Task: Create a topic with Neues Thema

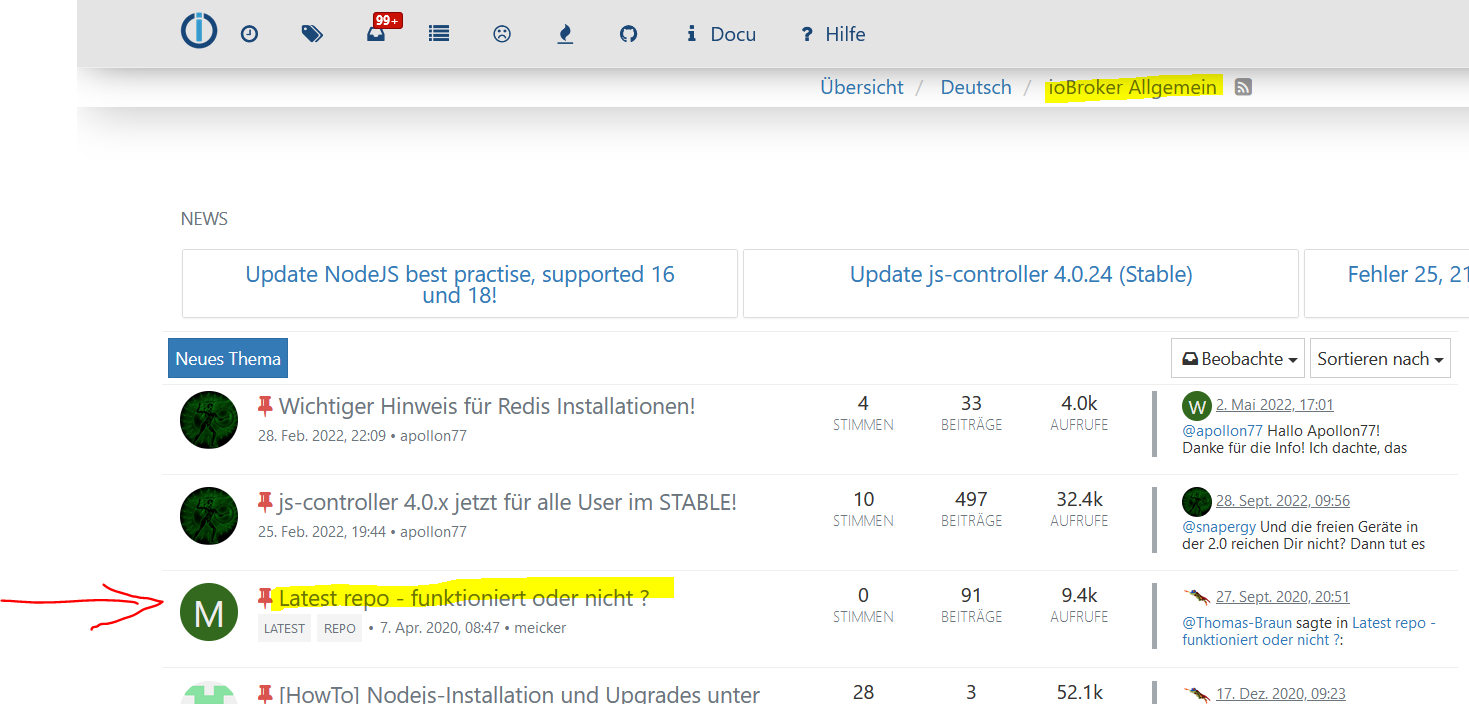Action: (228, 358)
